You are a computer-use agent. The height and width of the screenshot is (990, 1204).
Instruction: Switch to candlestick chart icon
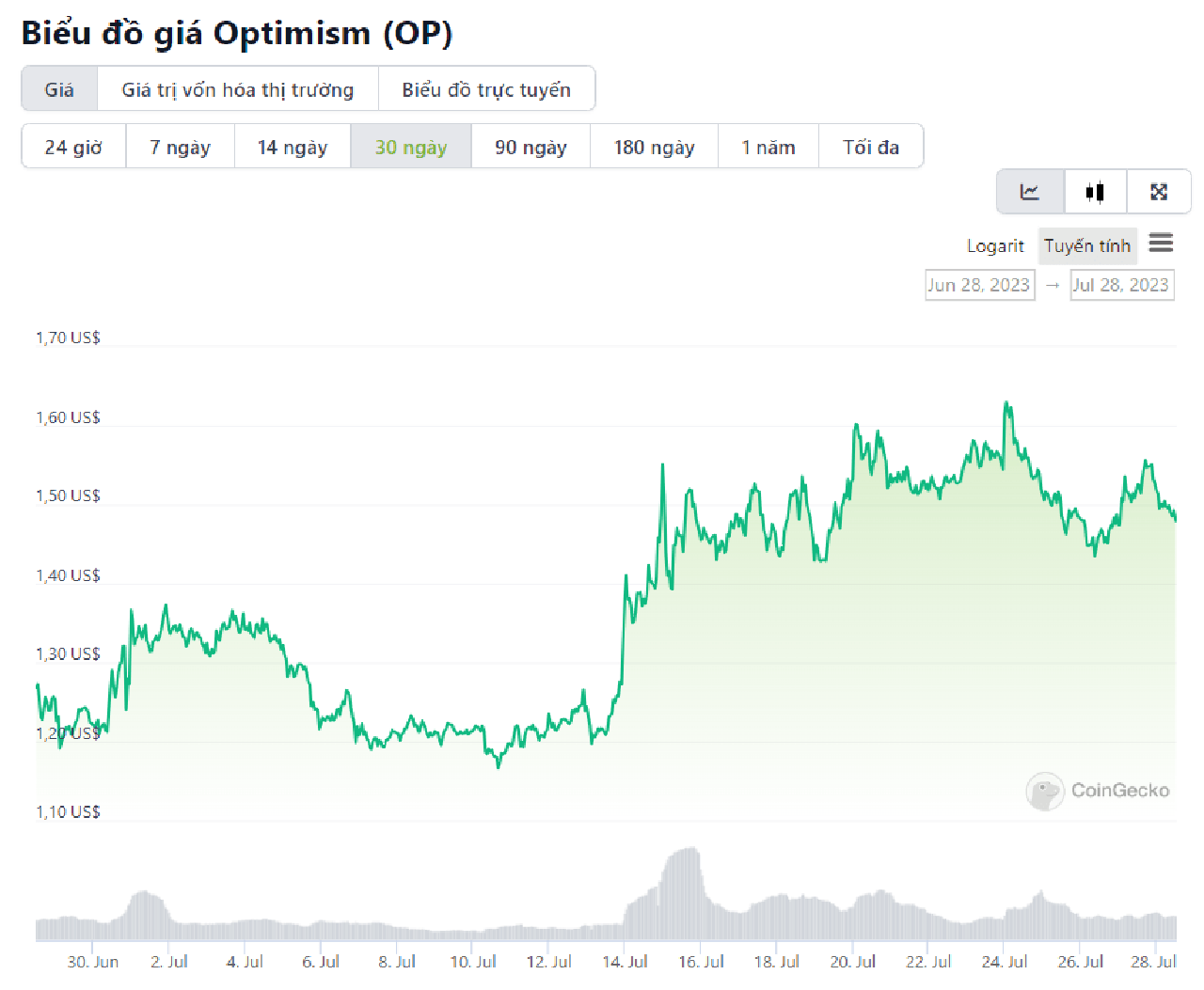(1095, 192)
